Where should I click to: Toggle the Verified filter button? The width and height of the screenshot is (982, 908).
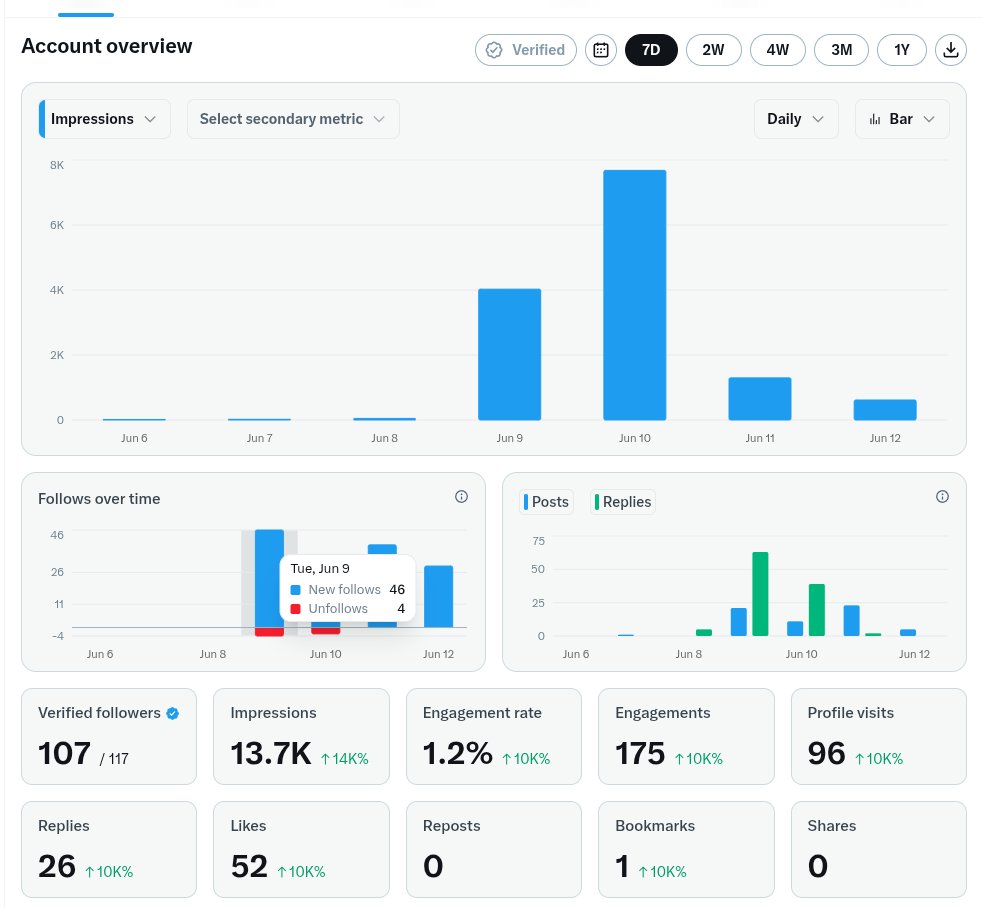525,50
